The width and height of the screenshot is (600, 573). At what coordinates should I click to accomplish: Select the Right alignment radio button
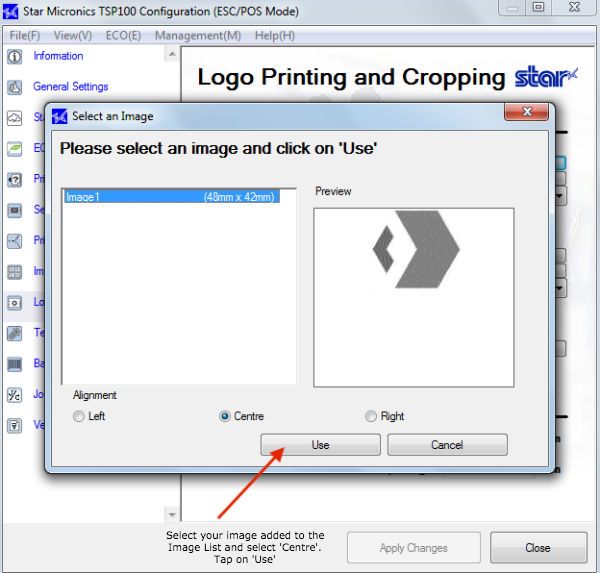click(371, 416)
